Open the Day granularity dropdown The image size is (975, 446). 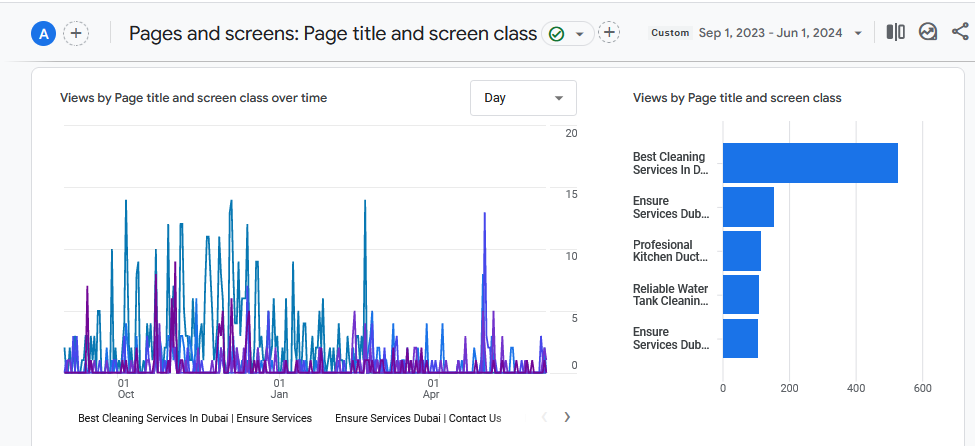pos(523,98)
